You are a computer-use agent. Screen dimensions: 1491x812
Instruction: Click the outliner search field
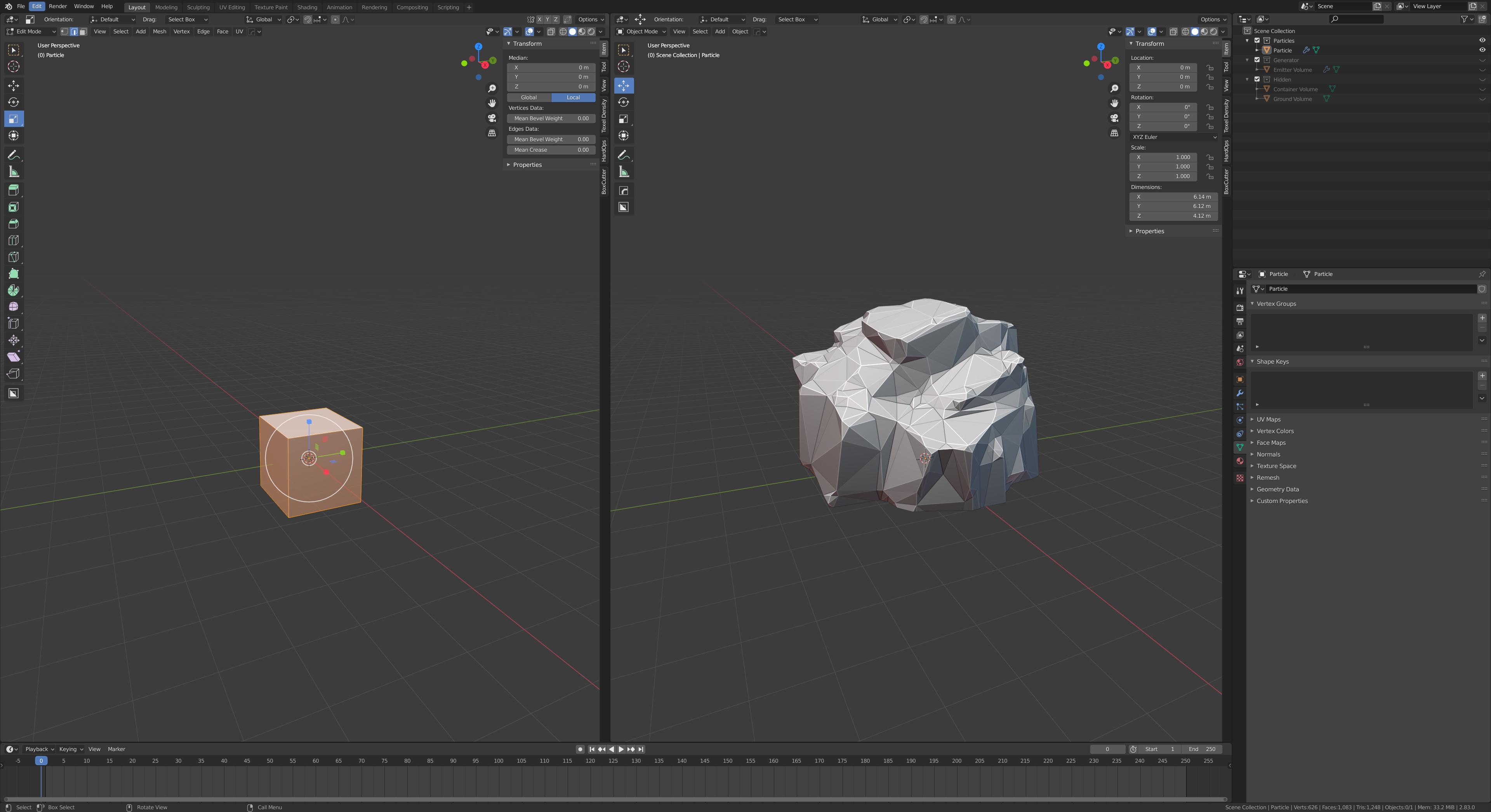tap(1355, 20)
